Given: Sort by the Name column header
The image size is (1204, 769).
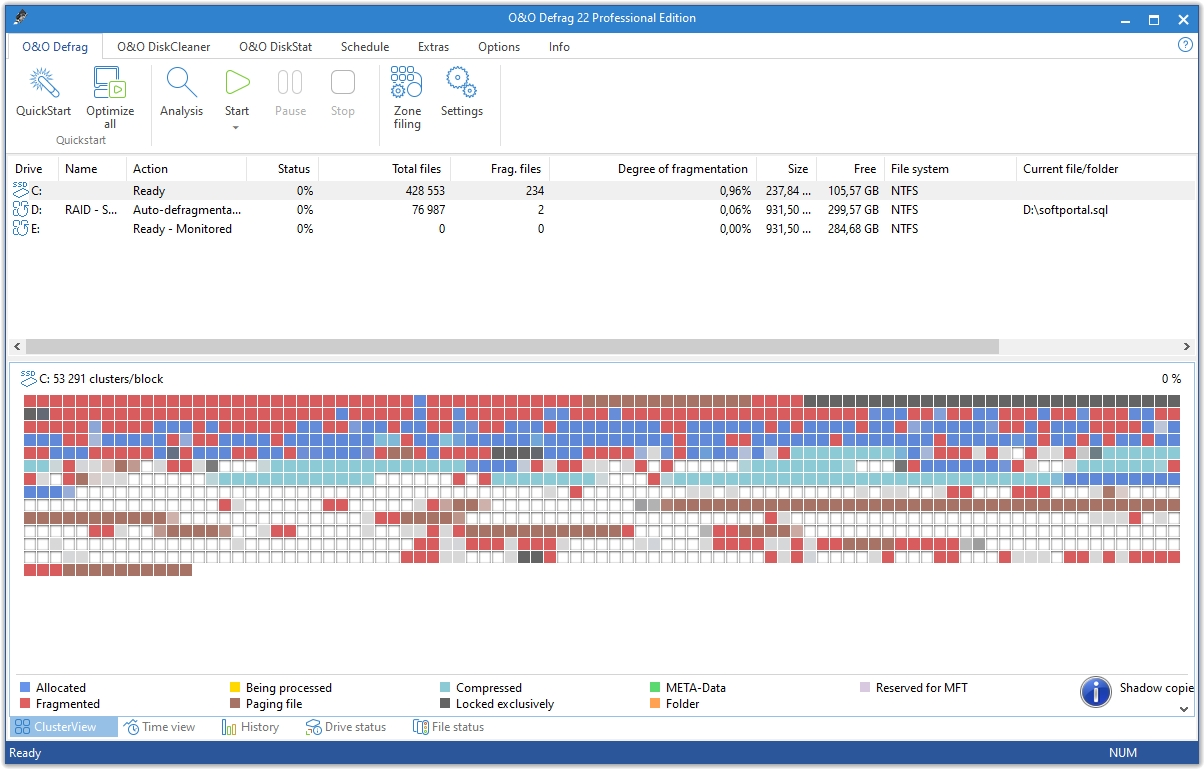Looking at the screenshot, I should (93, 169).
